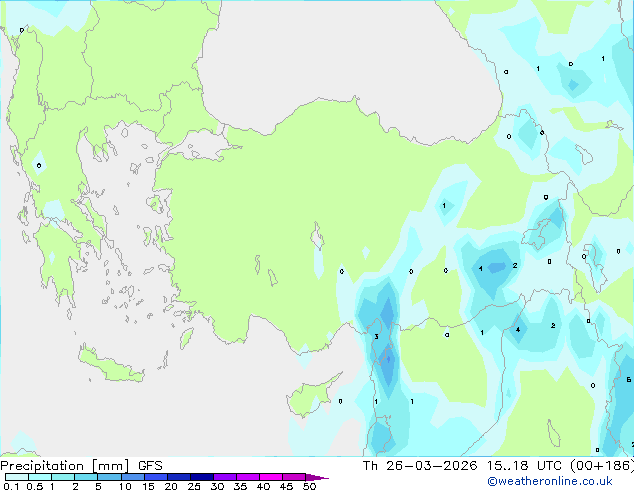Click the '25' legend scale label
This screenshot has height=490, width=634.
[194, 486]
